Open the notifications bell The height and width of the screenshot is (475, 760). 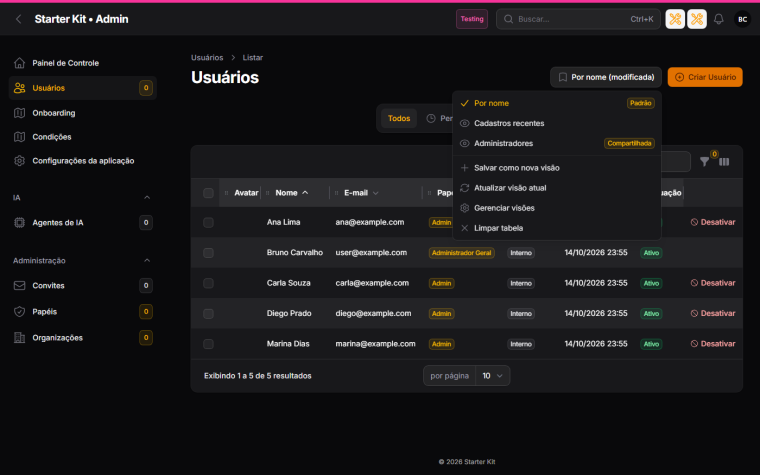(718, 19)
